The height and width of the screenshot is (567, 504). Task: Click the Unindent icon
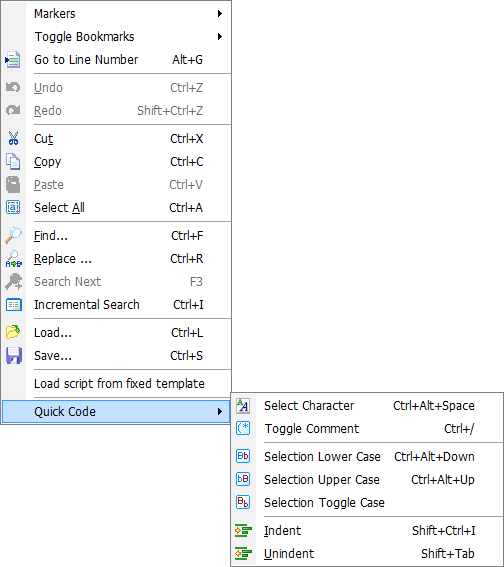click(x=243, y=553)
